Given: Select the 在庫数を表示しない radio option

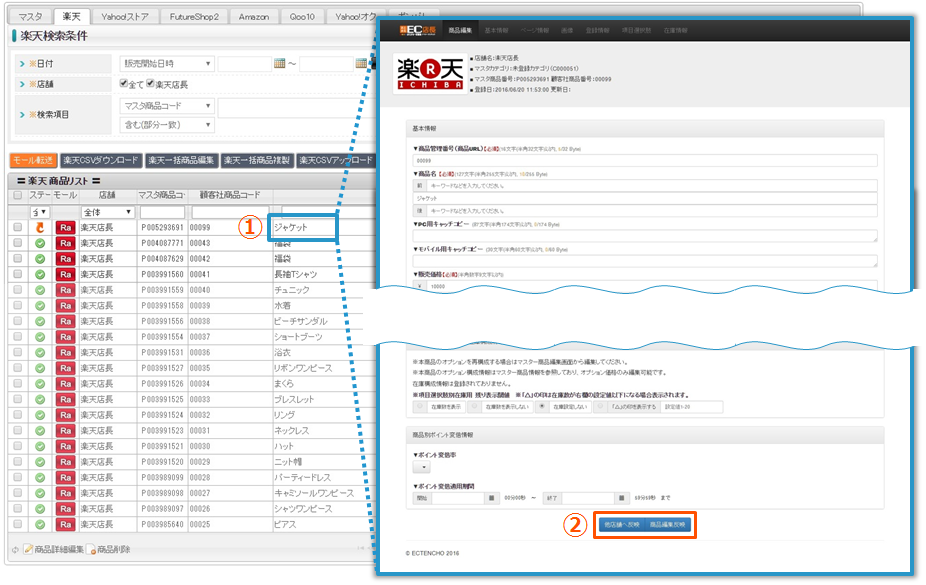Looking at the screenshot, I should click(x=475, y=407).
